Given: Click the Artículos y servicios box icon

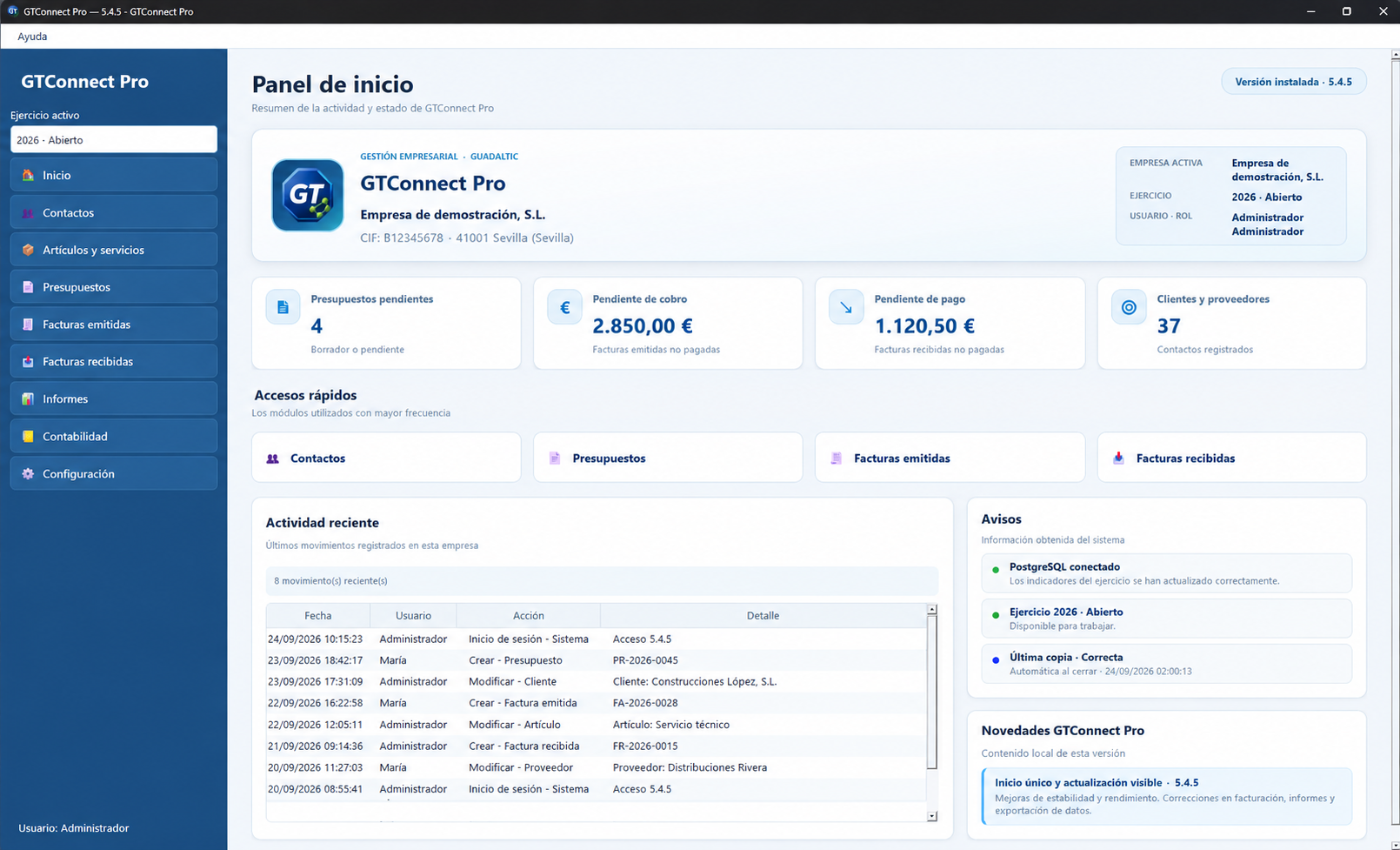Looking at the screenshot, I should click(28, 250).
